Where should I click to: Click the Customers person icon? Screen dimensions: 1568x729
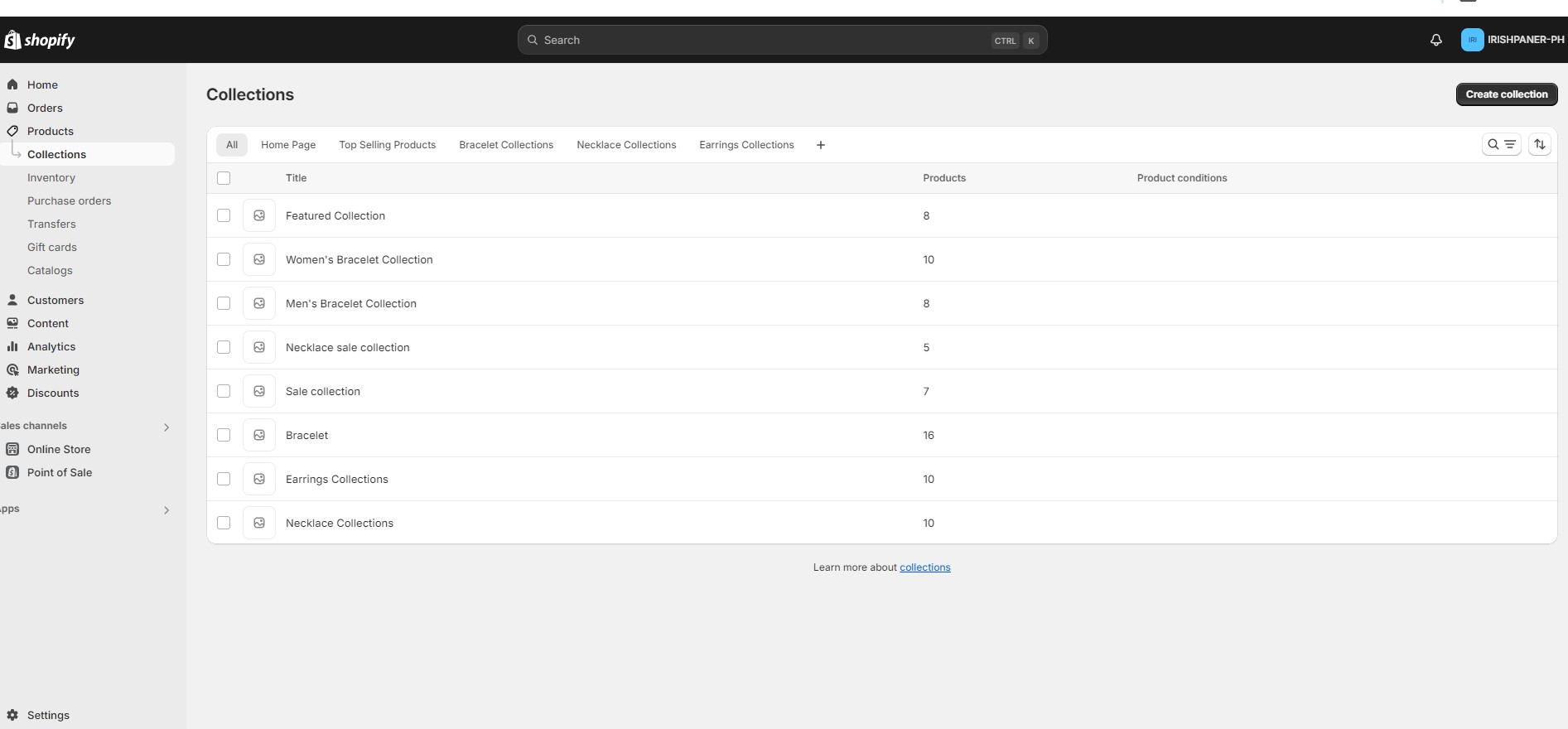12,300
